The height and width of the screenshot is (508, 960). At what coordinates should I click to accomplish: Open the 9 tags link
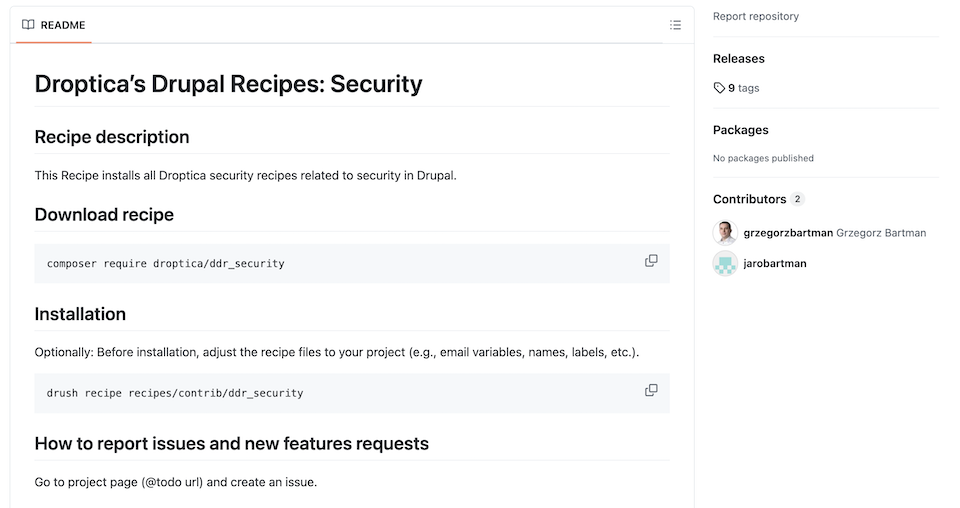(x=737, y=88)
